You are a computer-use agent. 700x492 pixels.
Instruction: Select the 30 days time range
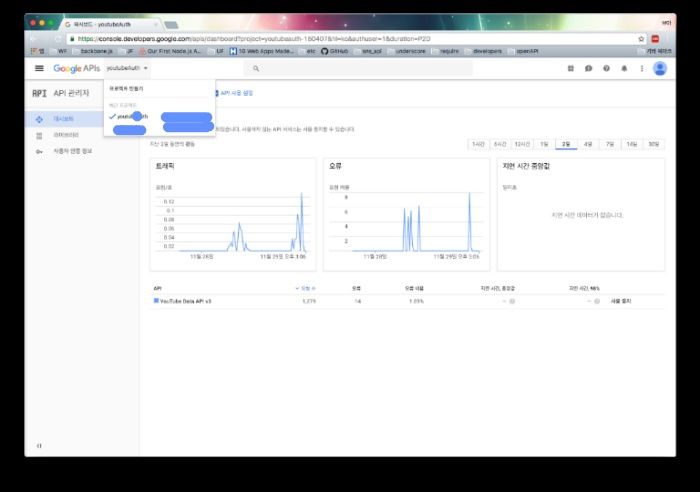click(x=654, y=144)
